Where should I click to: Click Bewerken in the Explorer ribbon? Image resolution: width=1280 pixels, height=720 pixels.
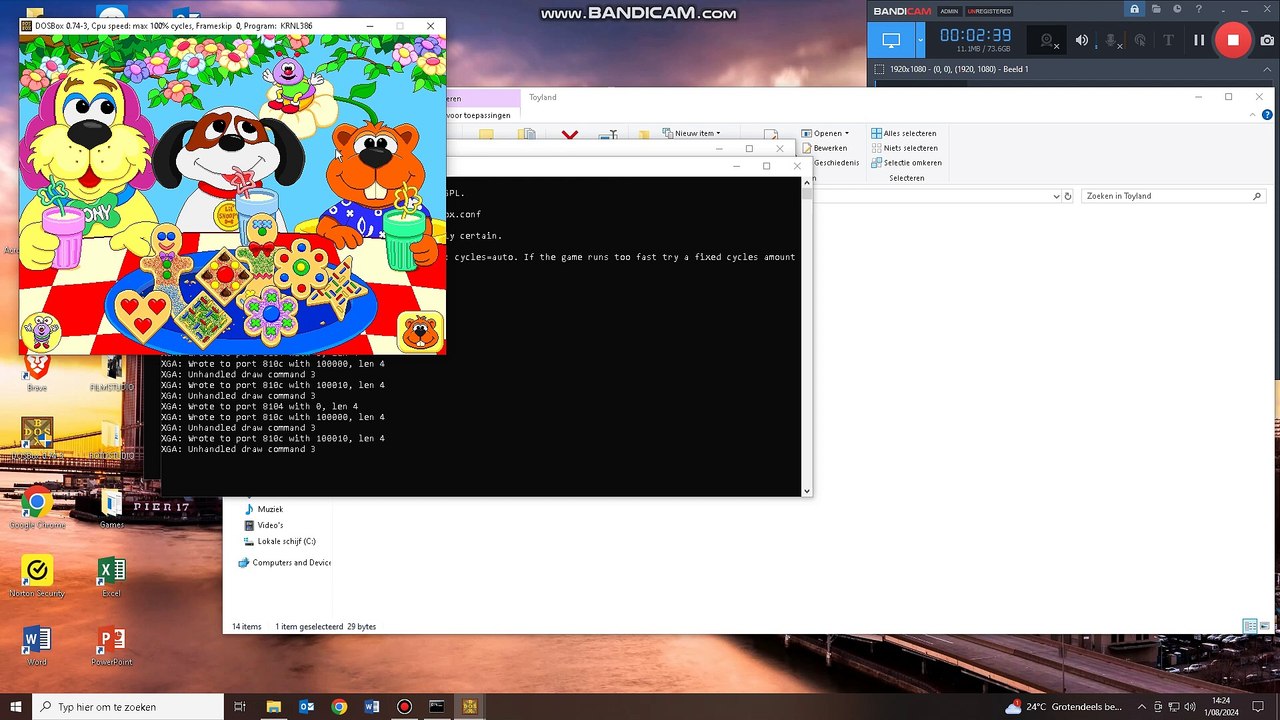coord(824,148)
